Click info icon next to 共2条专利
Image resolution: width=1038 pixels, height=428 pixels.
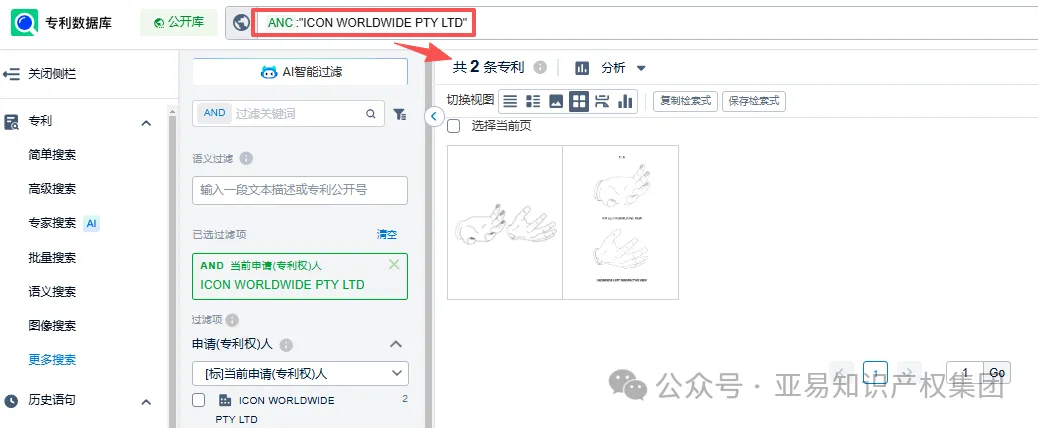[x=540, y=67]
